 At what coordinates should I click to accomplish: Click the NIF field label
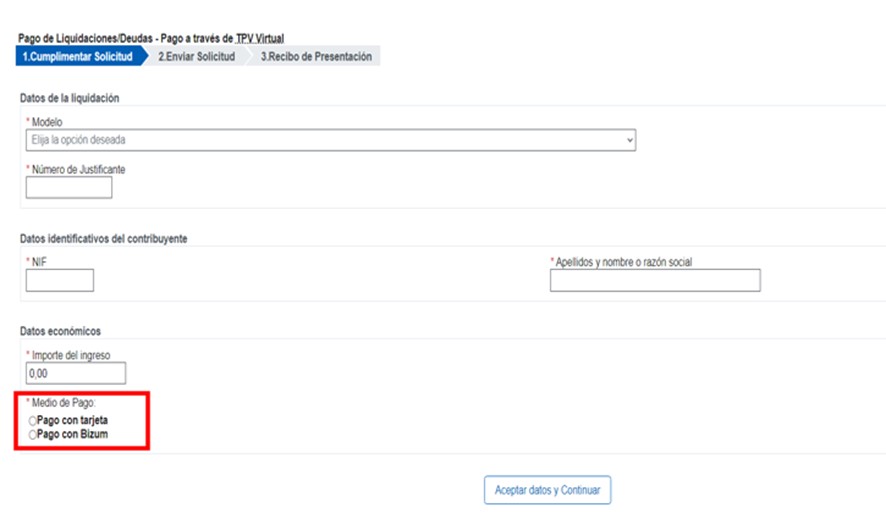(x=39, y=262)
